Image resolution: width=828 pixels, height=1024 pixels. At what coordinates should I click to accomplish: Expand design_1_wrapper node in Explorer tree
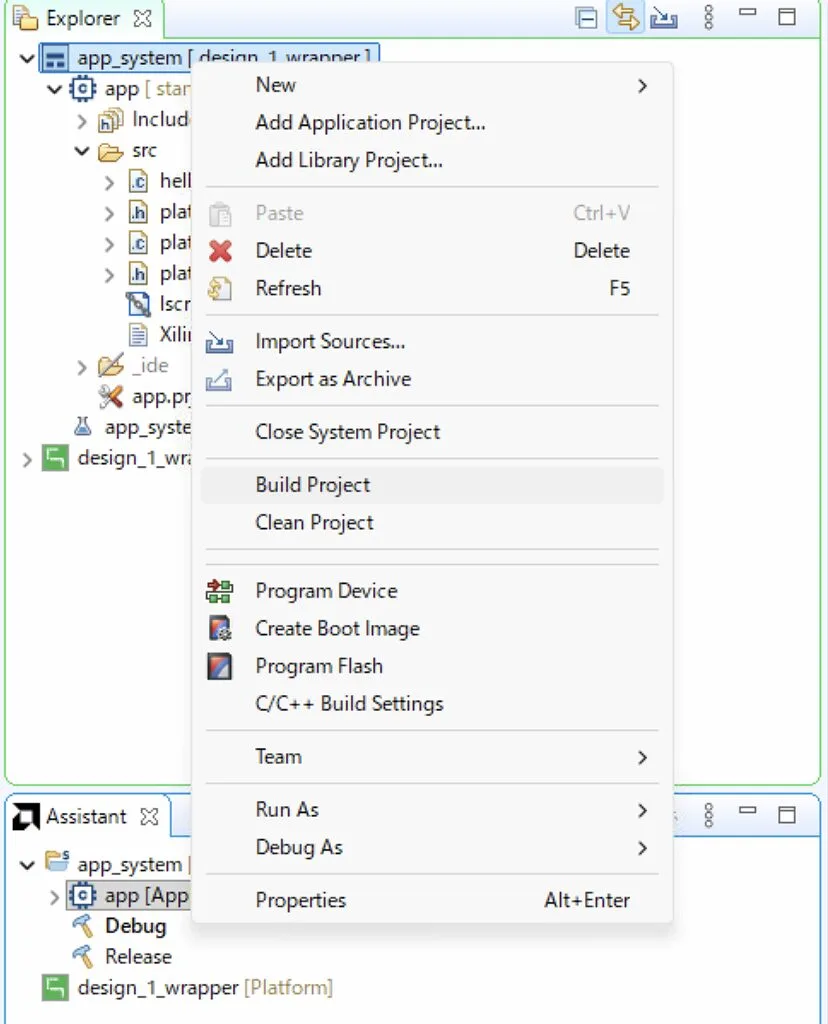click(x=27, y=459)
